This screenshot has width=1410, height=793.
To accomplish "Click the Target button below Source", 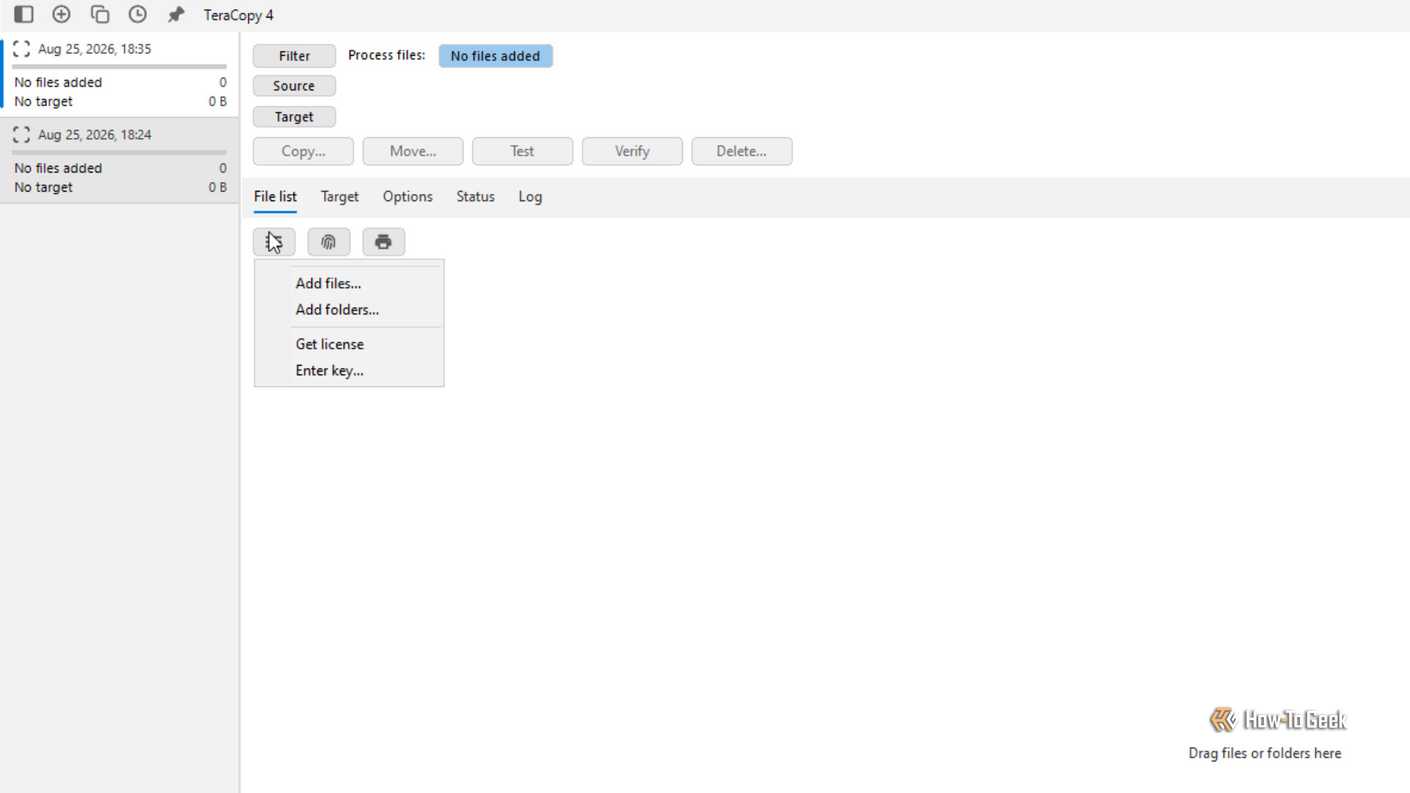I will 294,117.
